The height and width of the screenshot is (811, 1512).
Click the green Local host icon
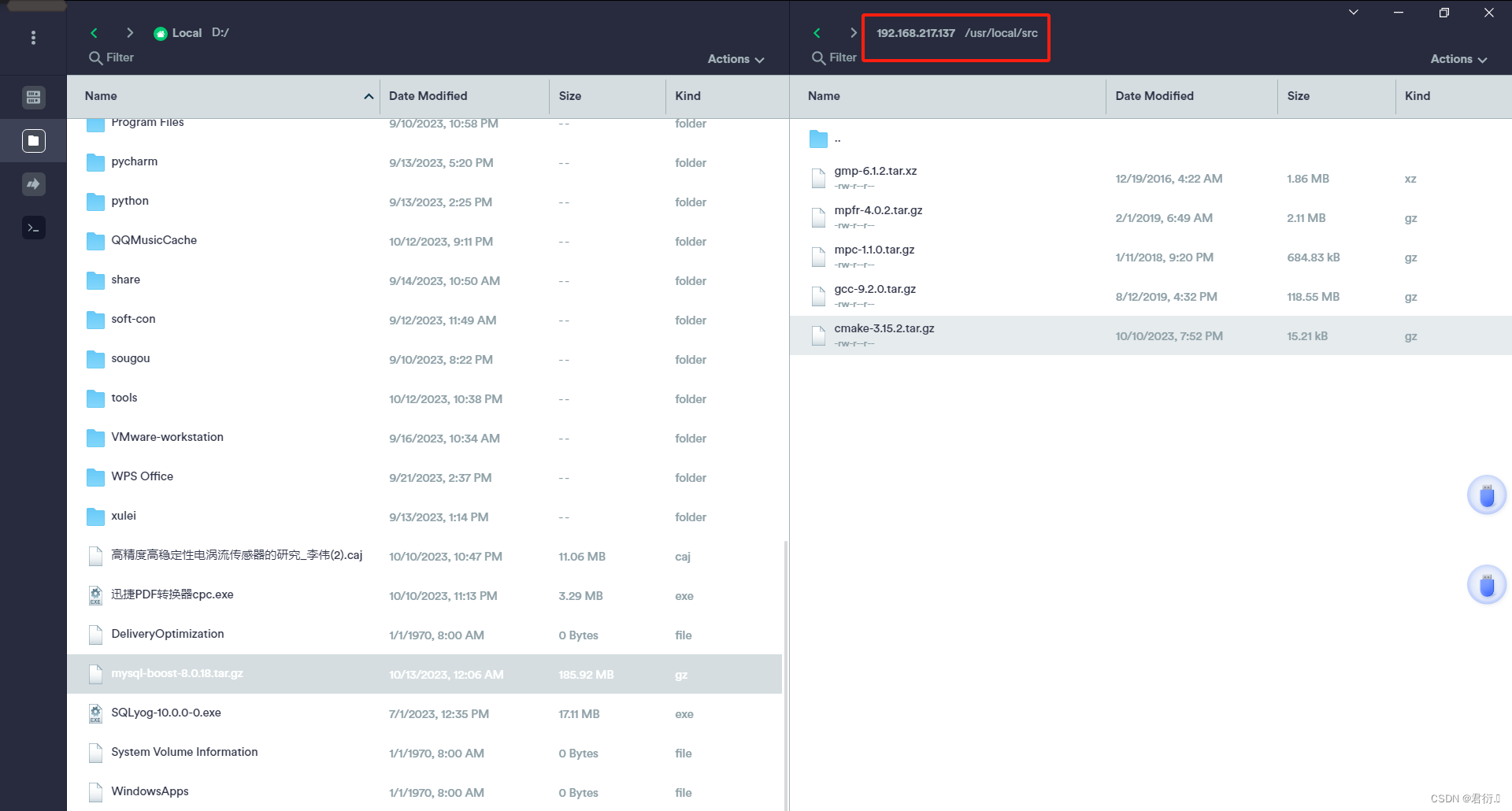pos(161,34)
